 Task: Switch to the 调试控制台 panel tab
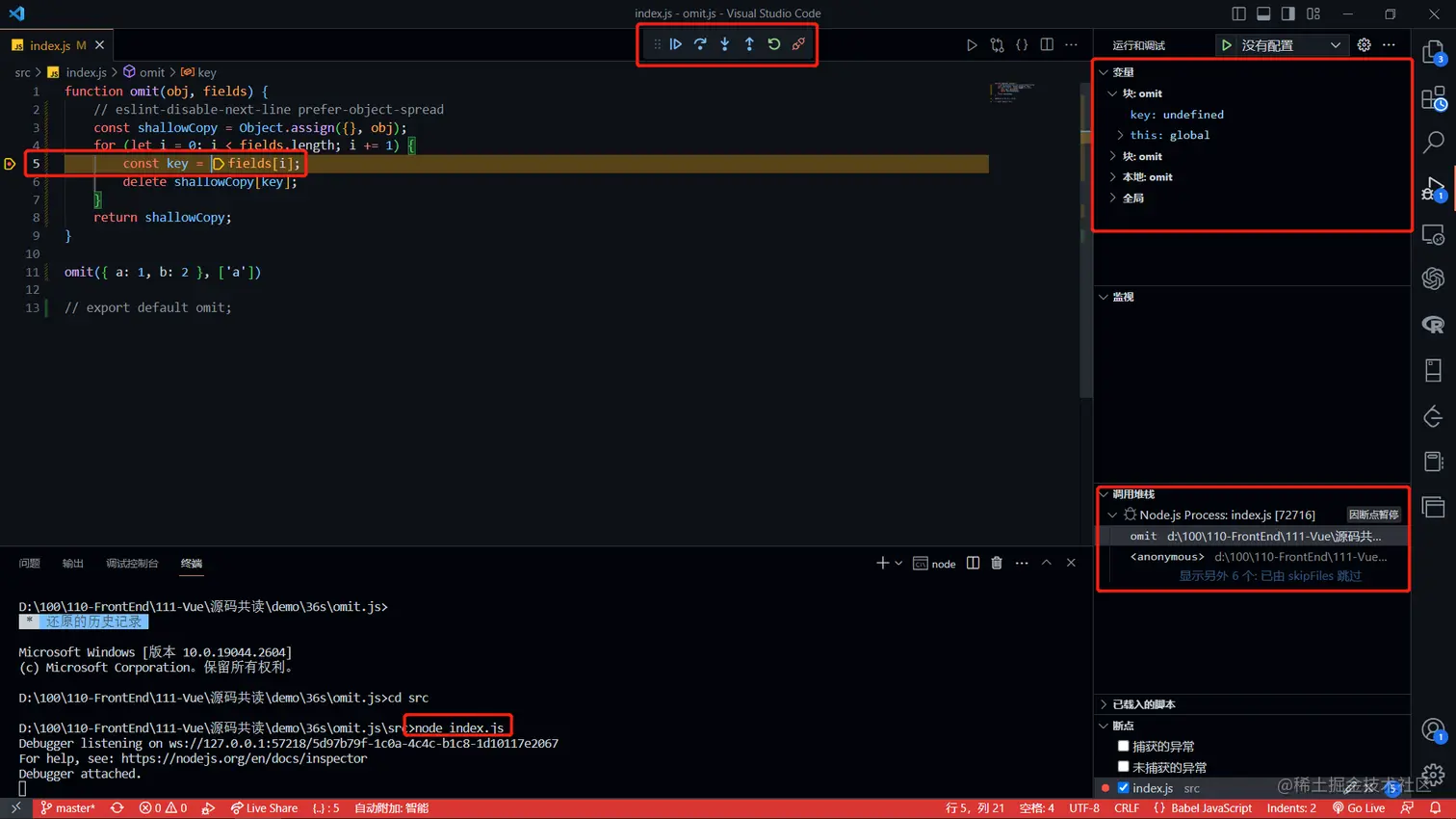(x=132, y=564)
